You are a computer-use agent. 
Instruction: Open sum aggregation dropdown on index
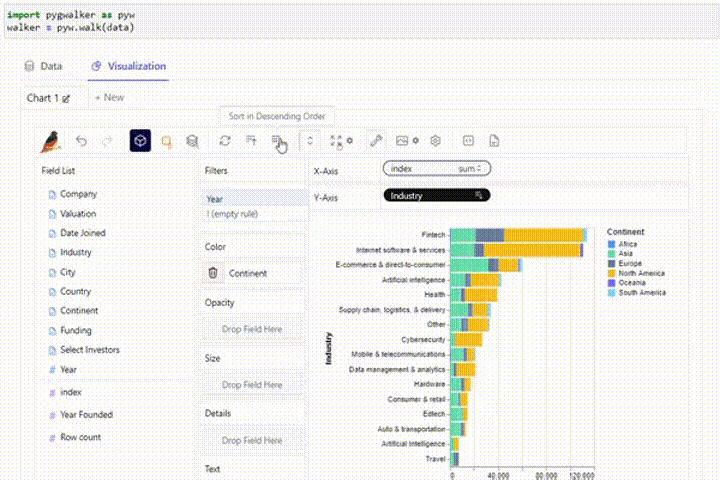470,169
